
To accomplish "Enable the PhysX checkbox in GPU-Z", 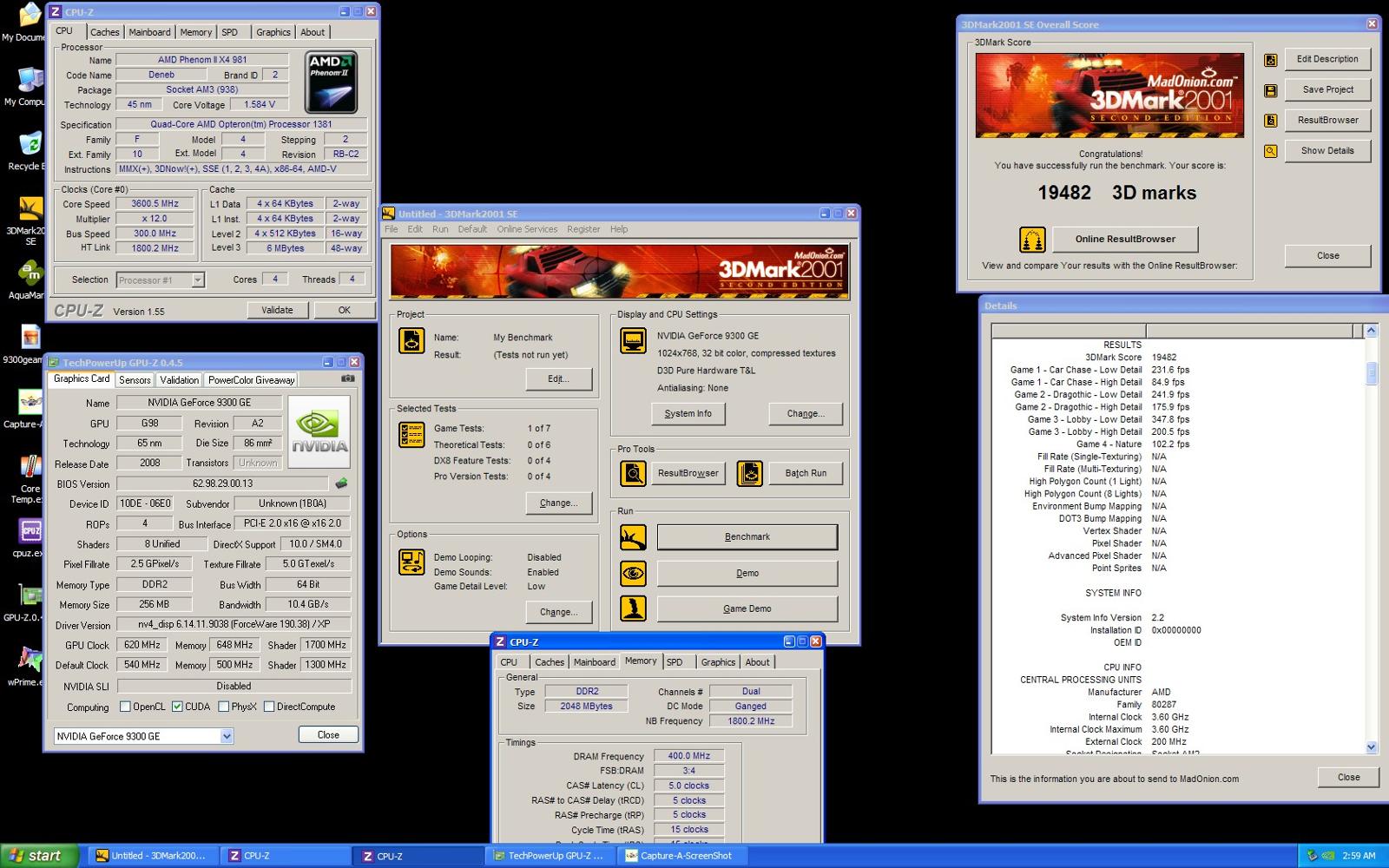I will pos(223,707).
